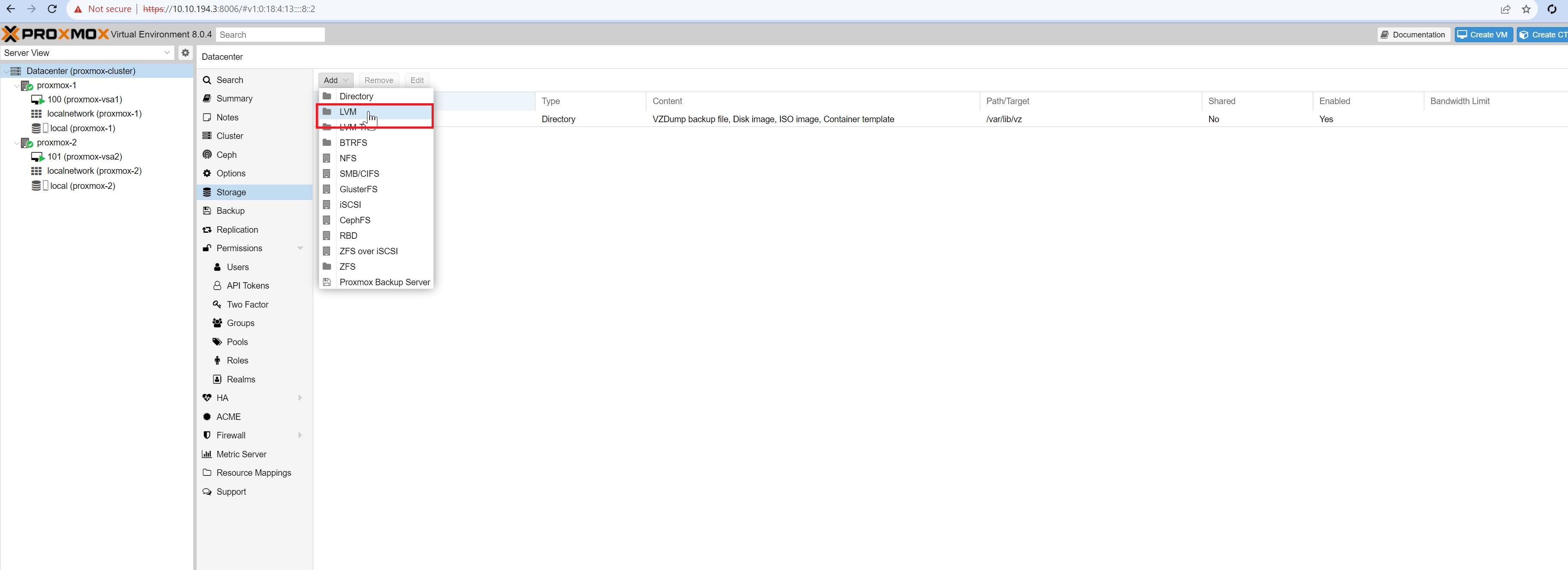Select NFS from Add menu
The image size is (1568, 570).
(x=376, y=158)
